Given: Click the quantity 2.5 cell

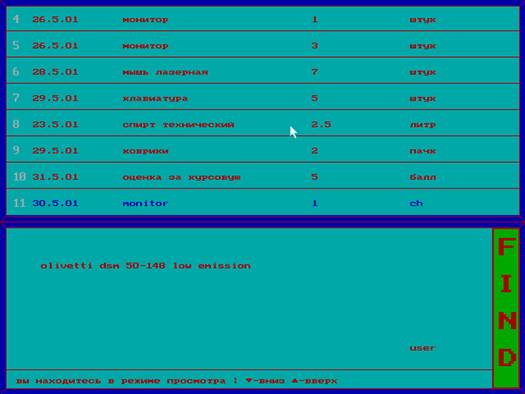Looking at the screenshot, I should [x=321, y=124].
